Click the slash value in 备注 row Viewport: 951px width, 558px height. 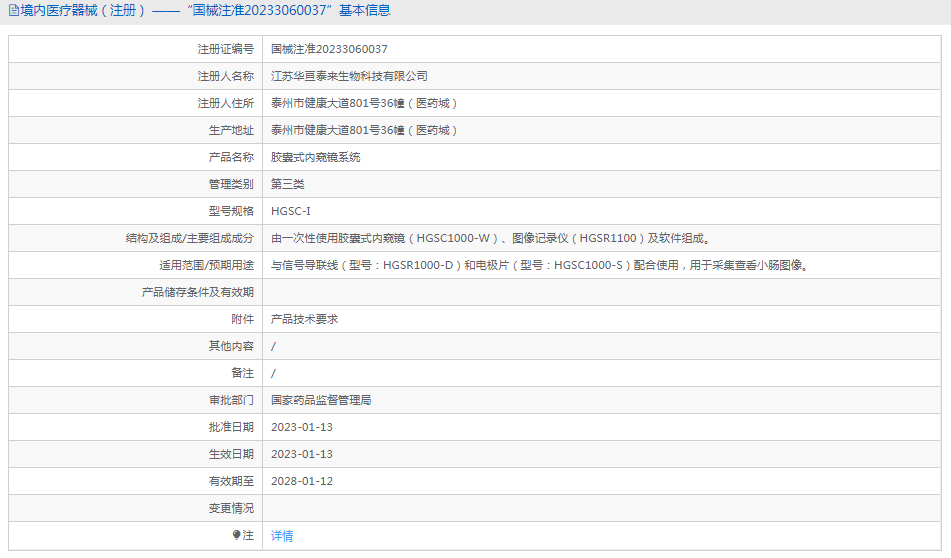point(274,374)
